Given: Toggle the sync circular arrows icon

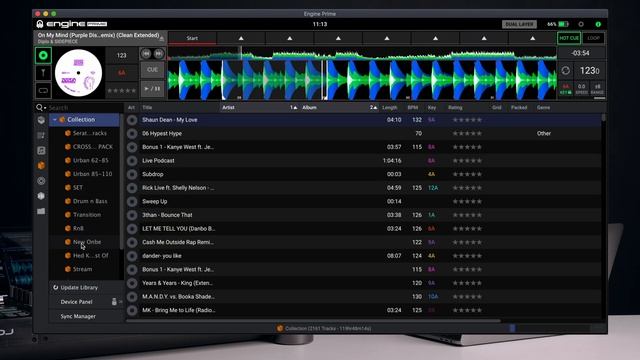Looking at the screenshot, I should click(x=566, y=71).
